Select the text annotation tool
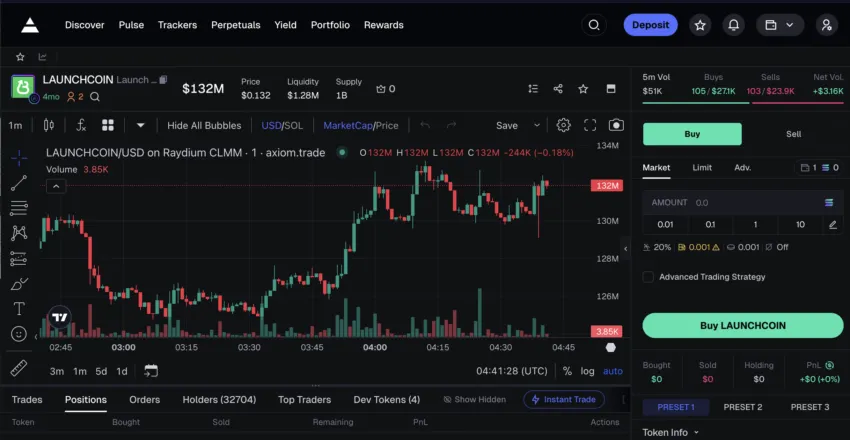 19,309
